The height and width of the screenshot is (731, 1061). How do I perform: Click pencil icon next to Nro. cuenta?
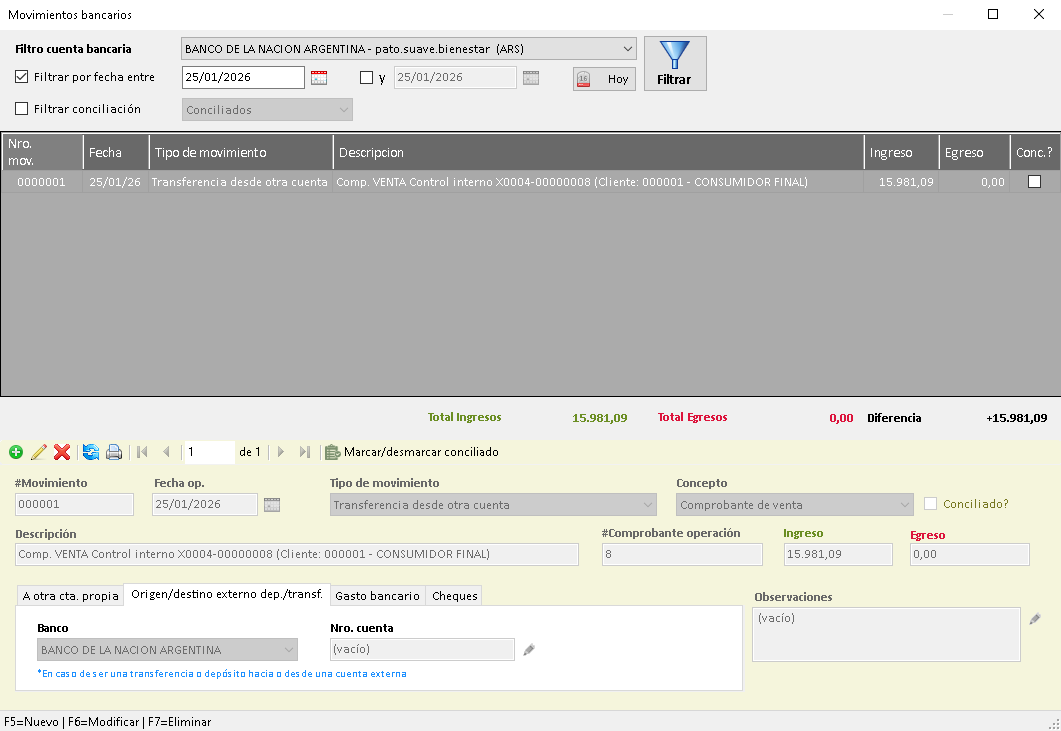click(x=529, y=650)
